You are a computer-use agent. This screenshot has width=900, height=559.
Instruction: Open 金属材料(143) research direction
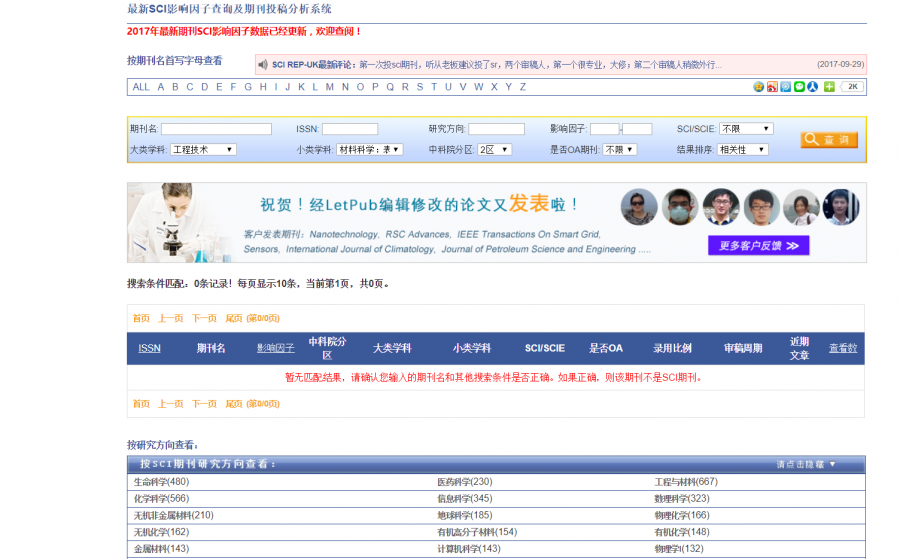[x=161, y=549]
